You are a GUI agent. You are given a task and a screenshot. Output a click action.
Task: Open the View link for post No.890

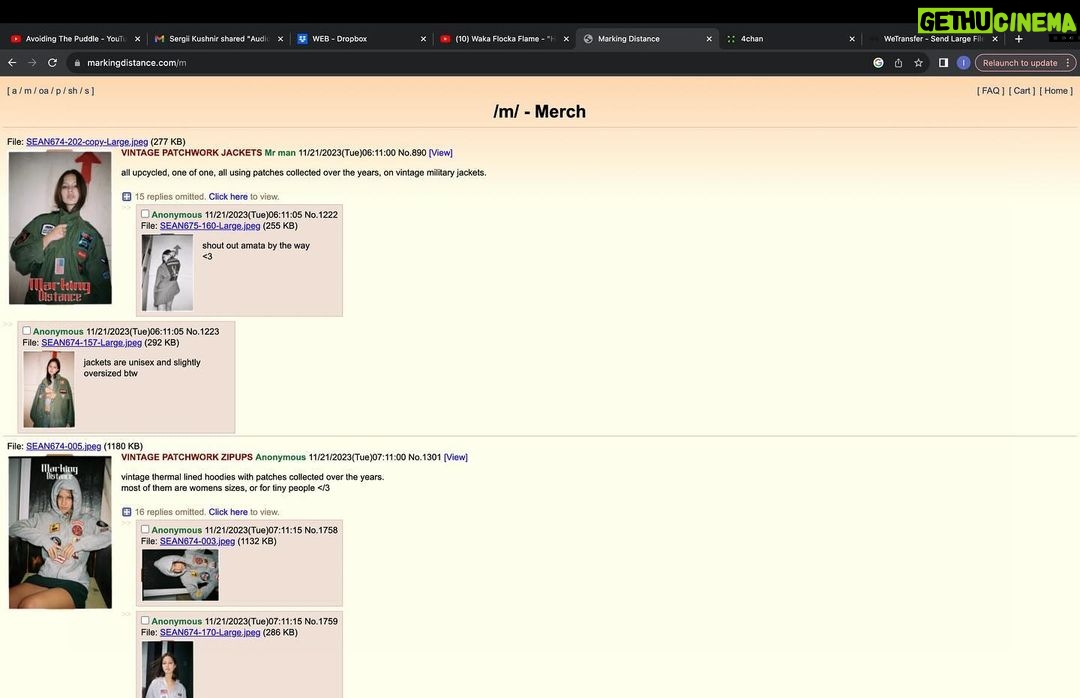point(441,153)
